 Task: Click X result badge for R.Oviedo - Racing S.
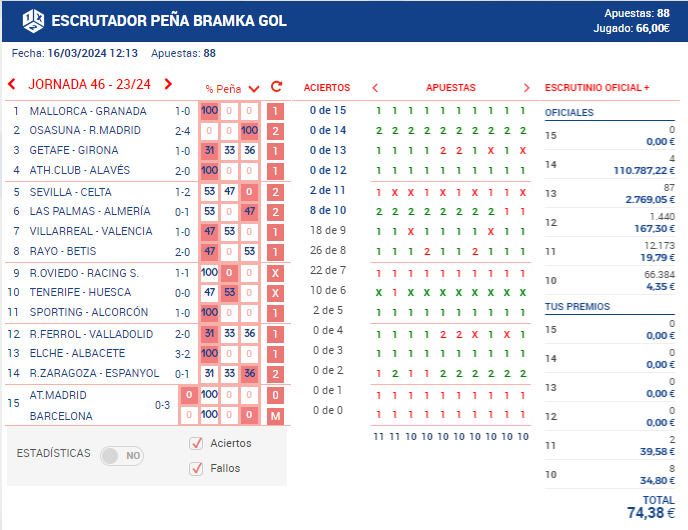tap(276, 273)
